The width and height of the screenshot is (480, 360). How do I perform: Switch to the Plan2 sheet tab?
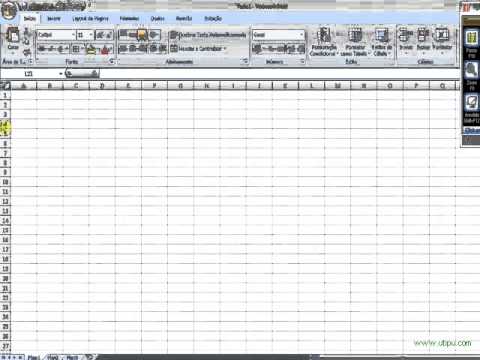pos(53,357)
